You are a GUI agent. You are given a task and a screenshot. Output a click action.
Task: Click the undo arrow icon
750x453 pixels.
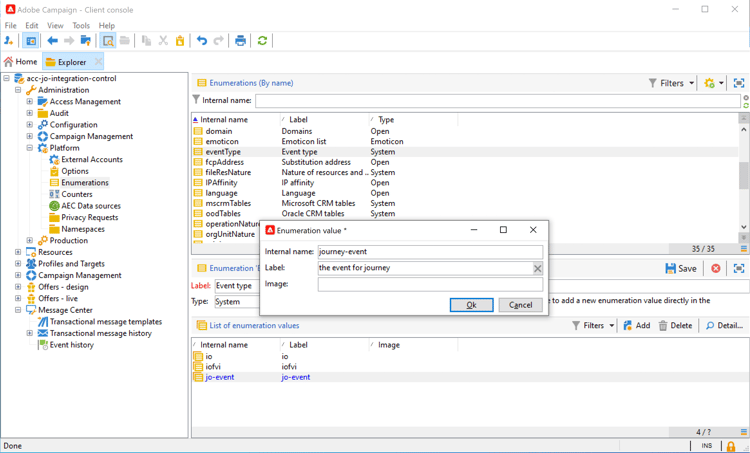click(202, 41)
